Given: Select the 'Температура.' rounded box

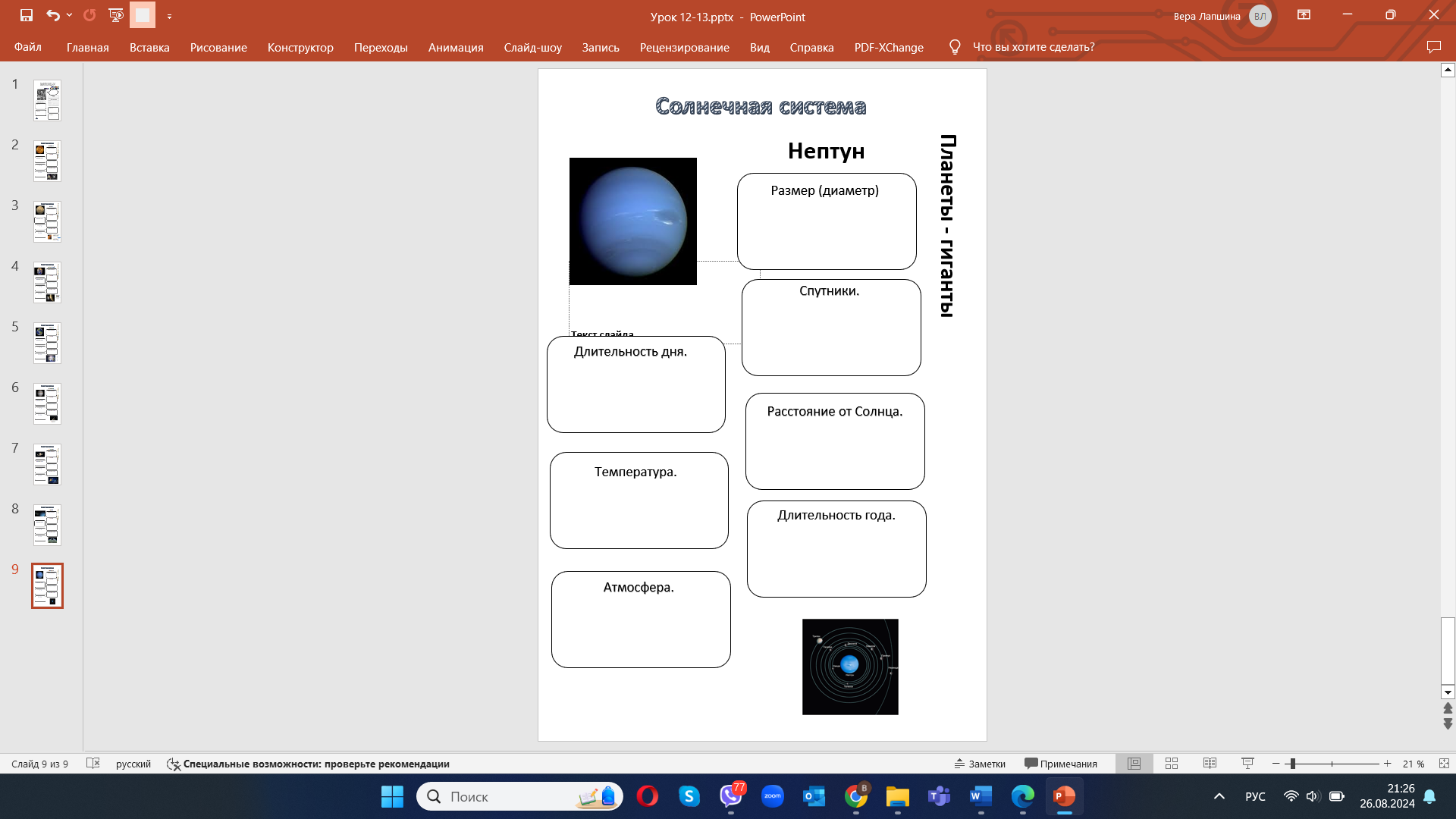Looking at the screenshot, I should [639, 500].
